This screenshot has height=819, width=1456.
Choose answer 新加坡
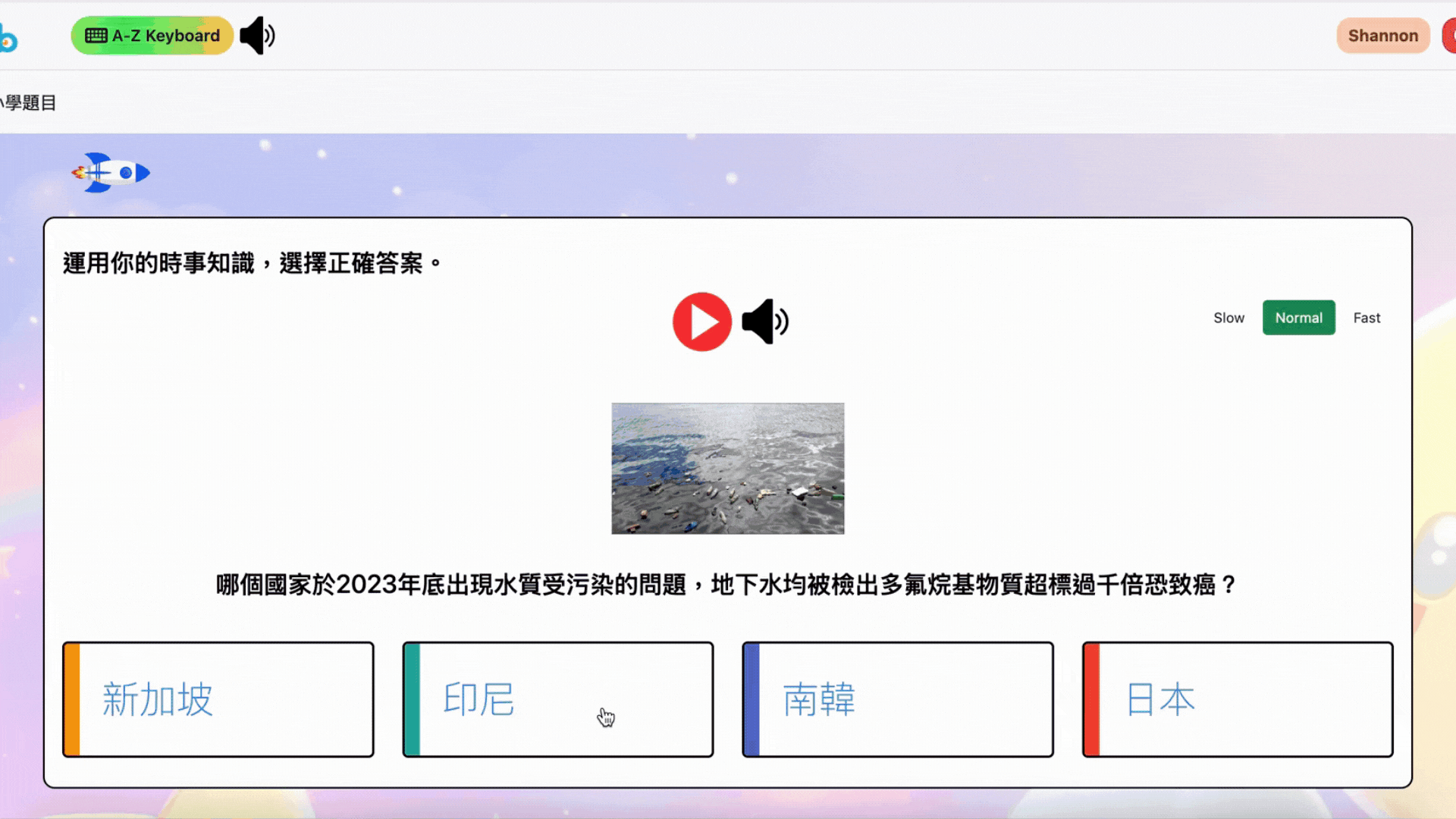click(x=218, y=699)
